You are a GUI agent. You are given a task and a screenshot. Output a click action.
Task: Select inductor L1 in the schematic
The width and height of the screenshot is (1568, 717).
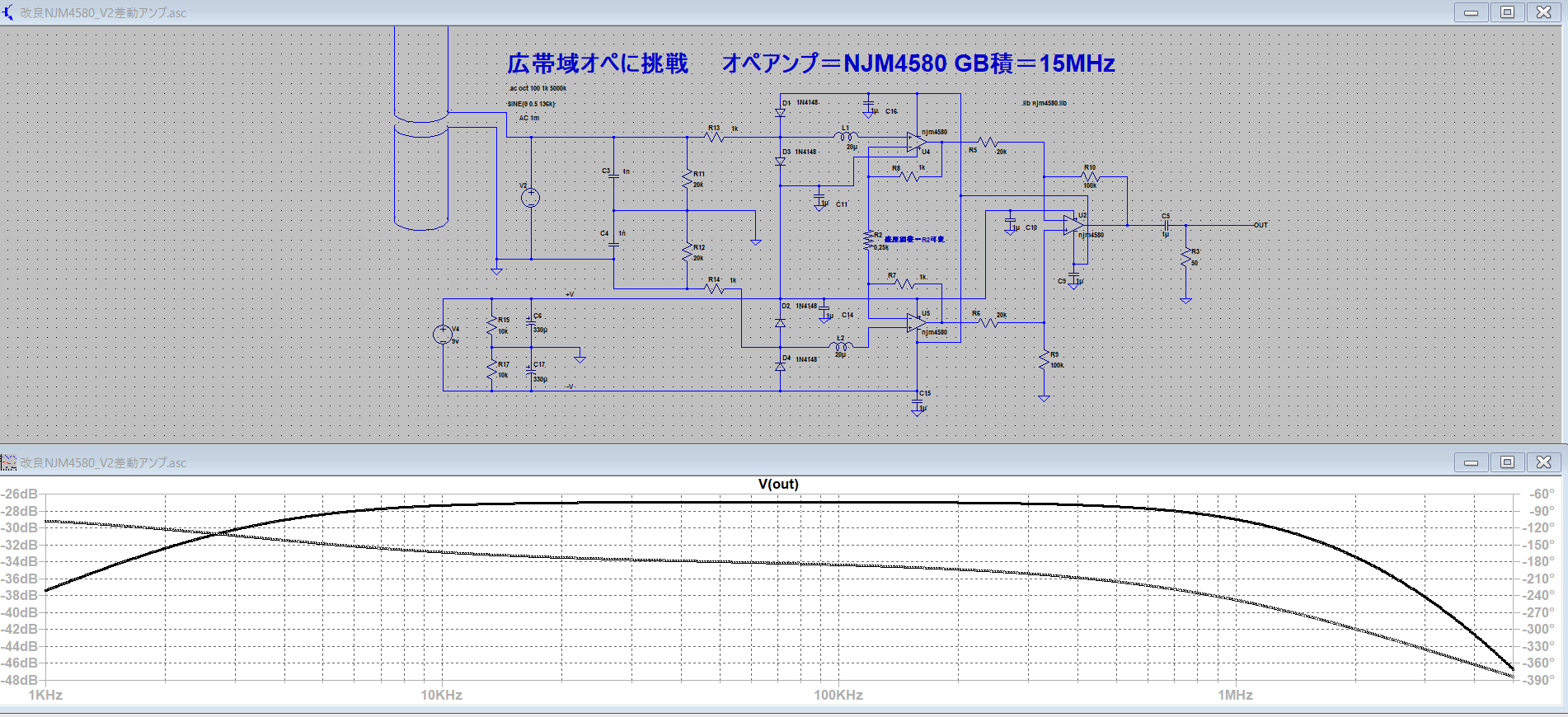click(846, 137)
